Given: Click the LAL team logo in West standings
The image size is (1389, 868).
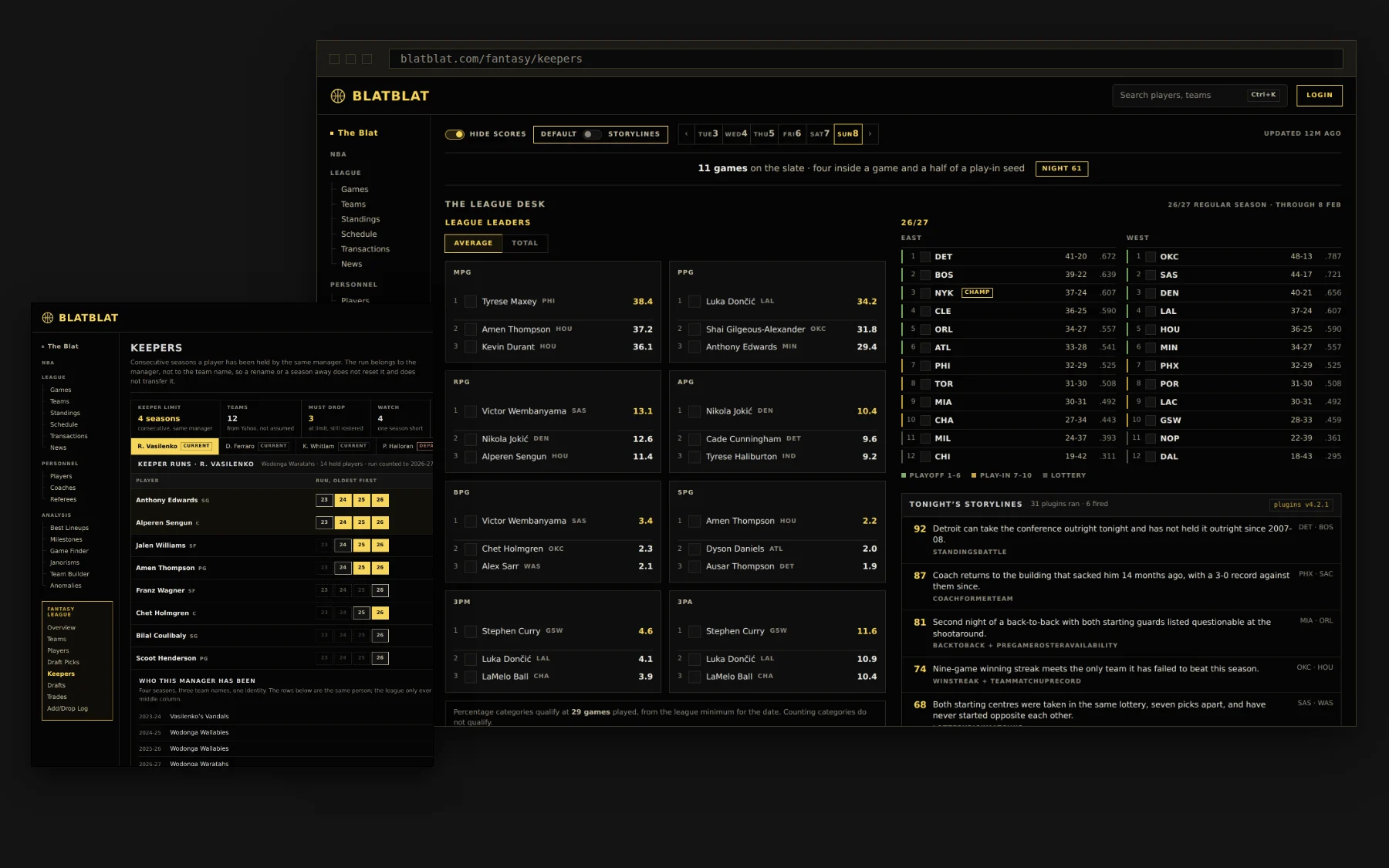Looking at the screenshot, I should (1151, 311).
